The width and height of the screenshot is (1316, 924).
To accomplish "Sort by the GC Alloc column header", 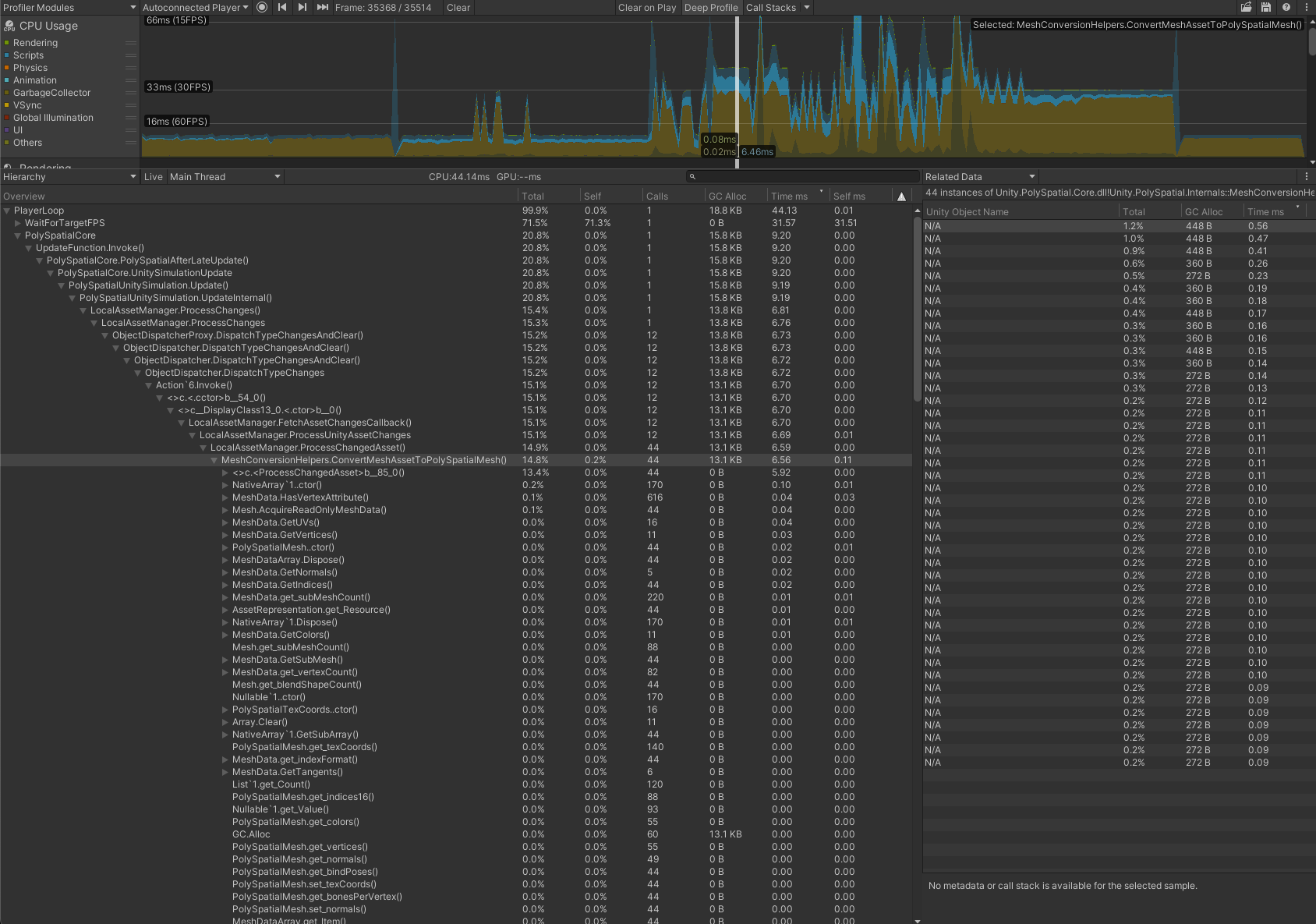I will 726,196.
